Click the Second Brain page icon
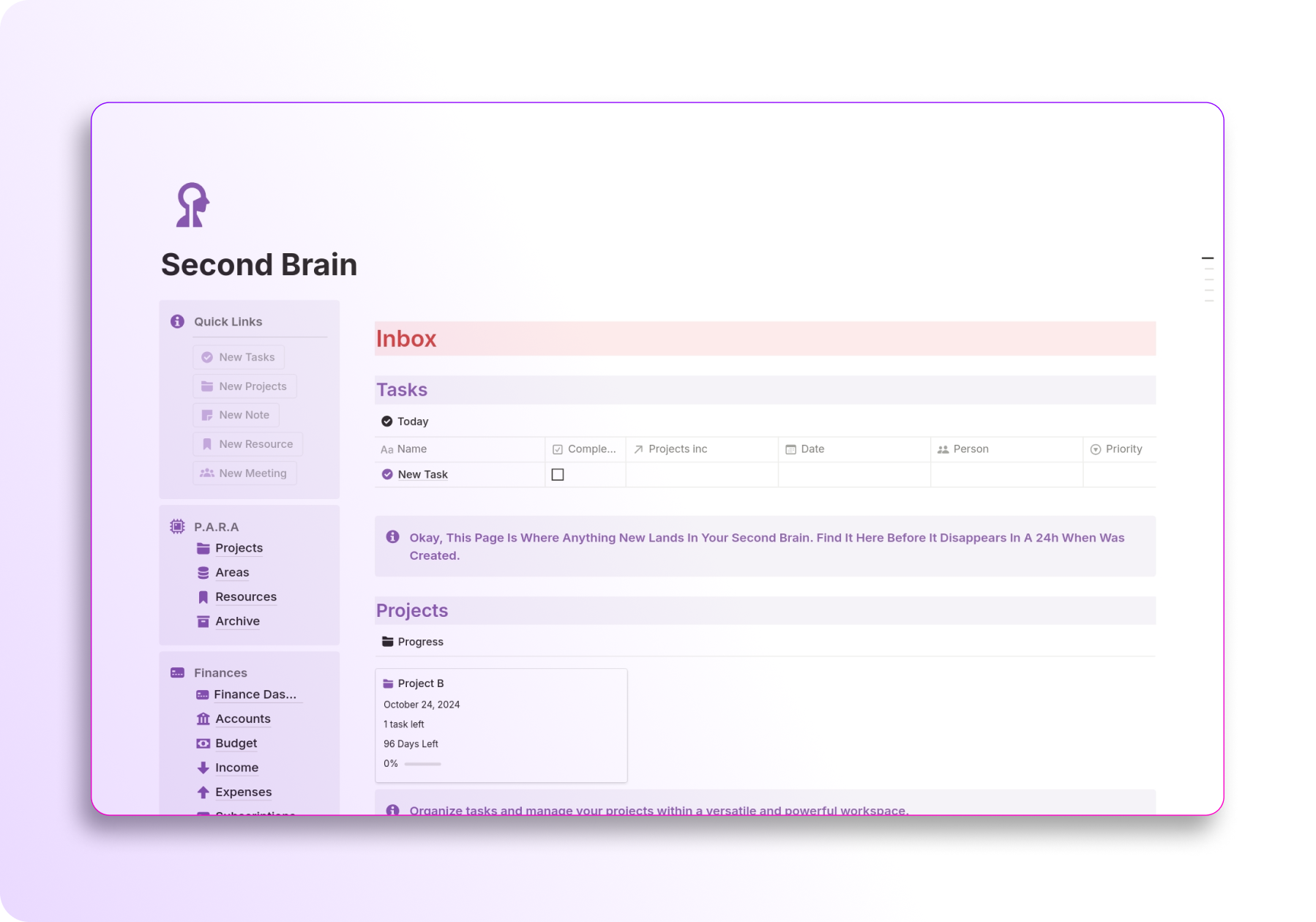The image size is (1316, 922). pos(190,206)
